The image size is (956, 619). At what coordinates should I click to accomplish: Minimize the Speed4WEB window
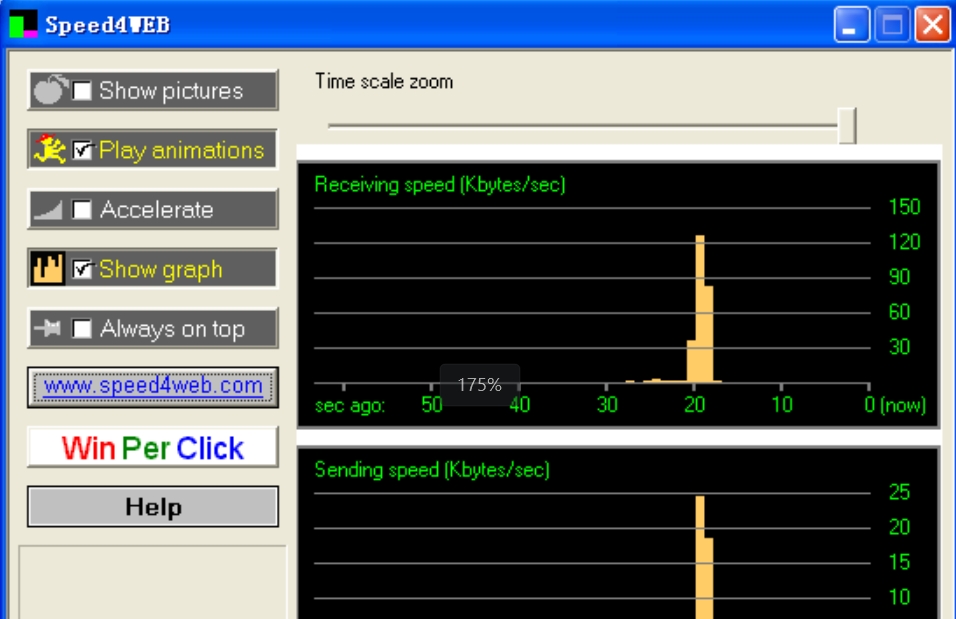tap(852, 24)
